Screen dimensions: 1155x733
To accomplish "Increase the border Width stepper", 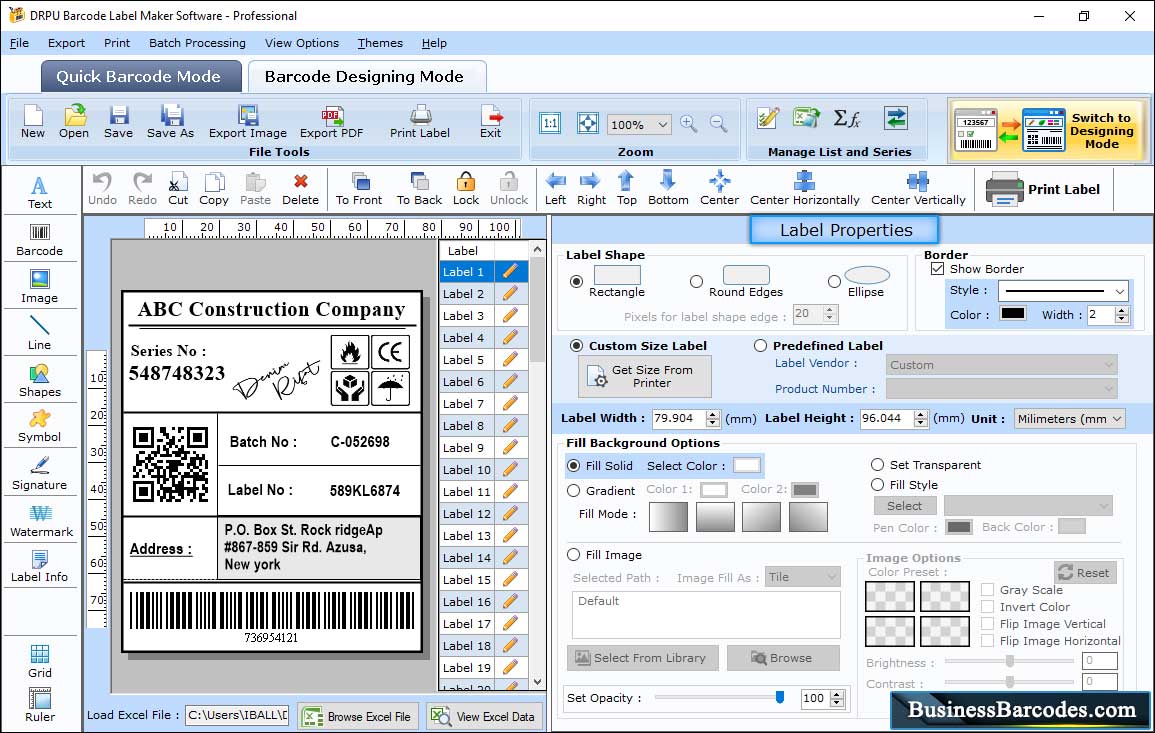I will pyautogui.click(x=1122, y=310).
